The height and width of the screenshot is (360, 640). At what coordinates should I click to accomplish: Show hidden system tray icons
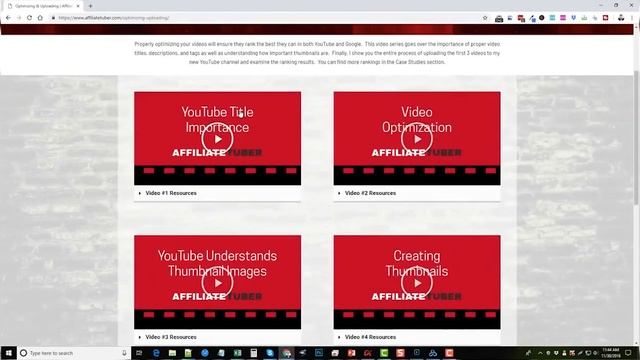pos(540,353)
